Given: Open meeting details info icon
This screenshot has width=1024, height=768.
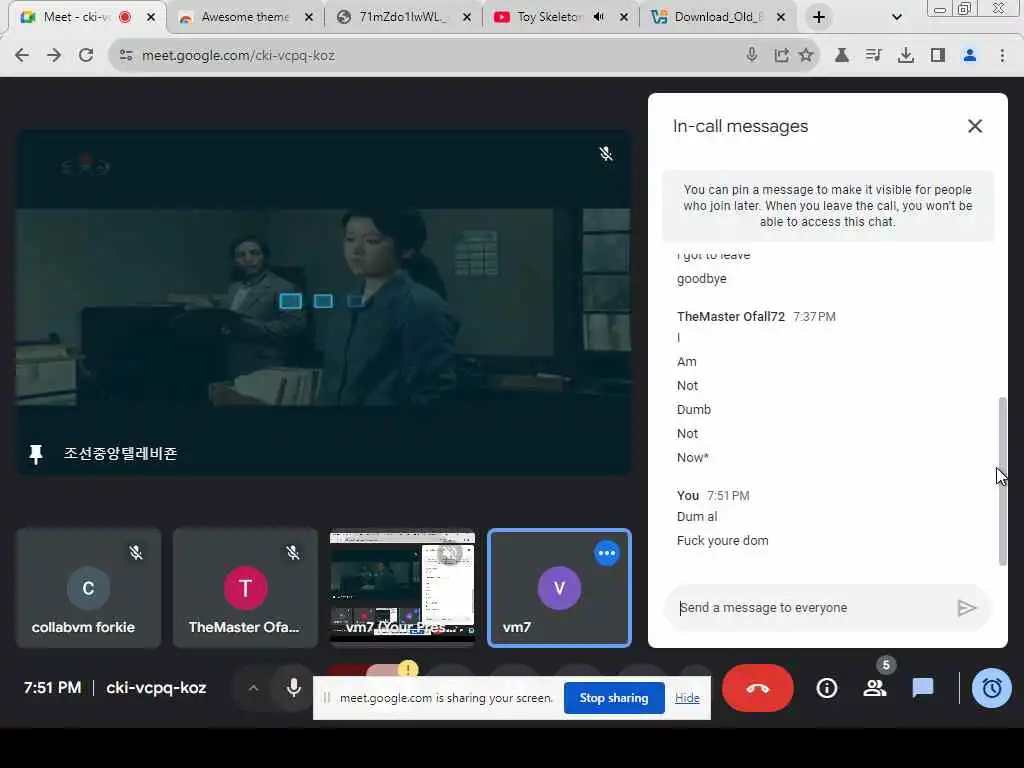Looking at the screenshot, I should pos(826,688).
